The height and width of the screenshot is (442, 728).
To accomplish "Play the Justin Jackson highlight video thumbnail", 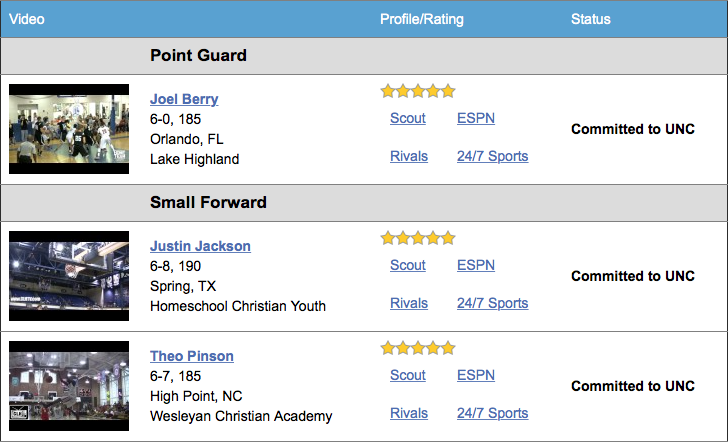I will 69,276.
